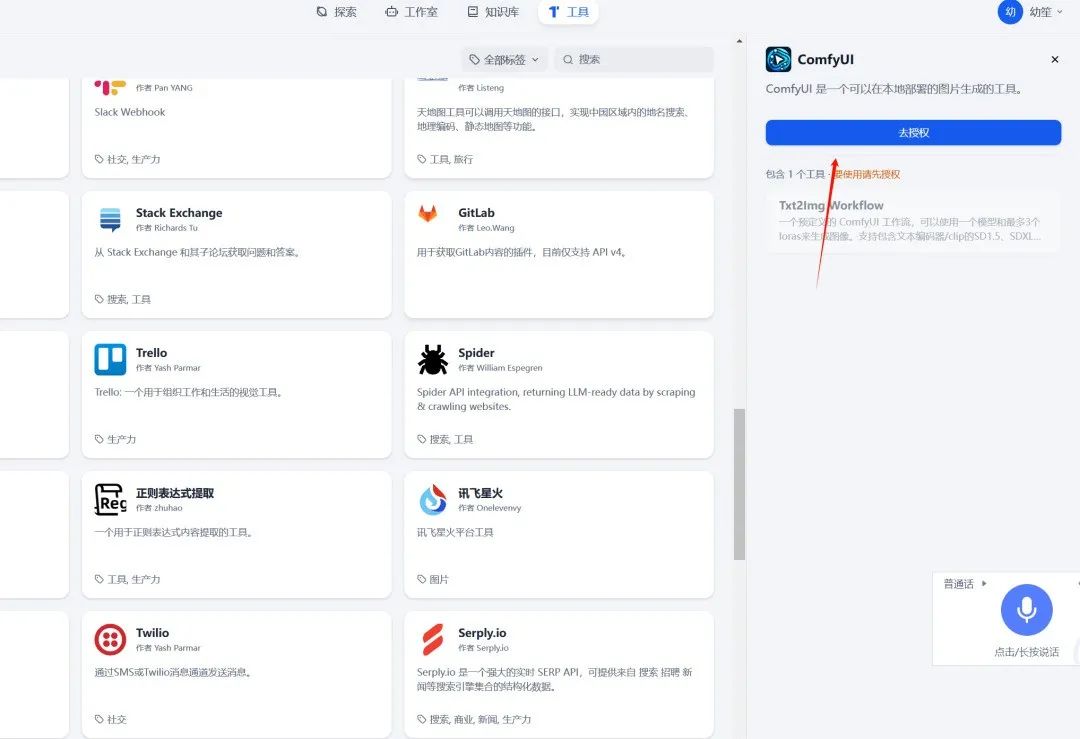Click the tag icon in 全部标签 filter
The height and width of the screenshot is (739, 1080).
[474, 60]
